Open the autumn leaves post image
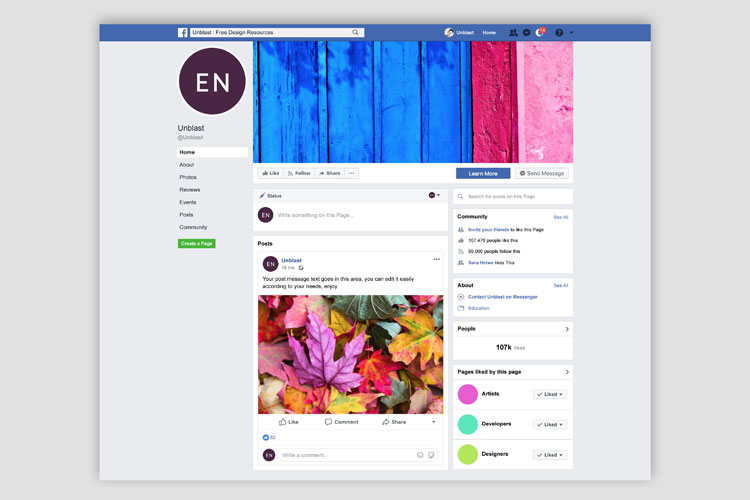The height and width of the screenshot is (500, 750). click(x=351, y=354)
